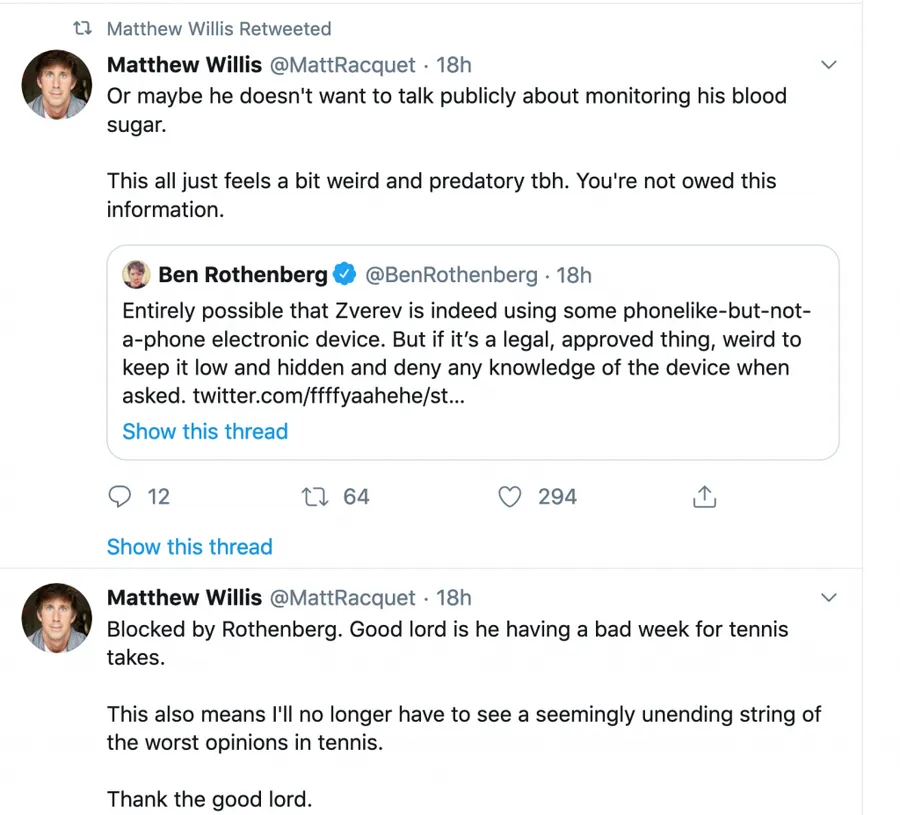900x815 pixels.
Task: Show this thread below the reply count
Action: [189, 546]
